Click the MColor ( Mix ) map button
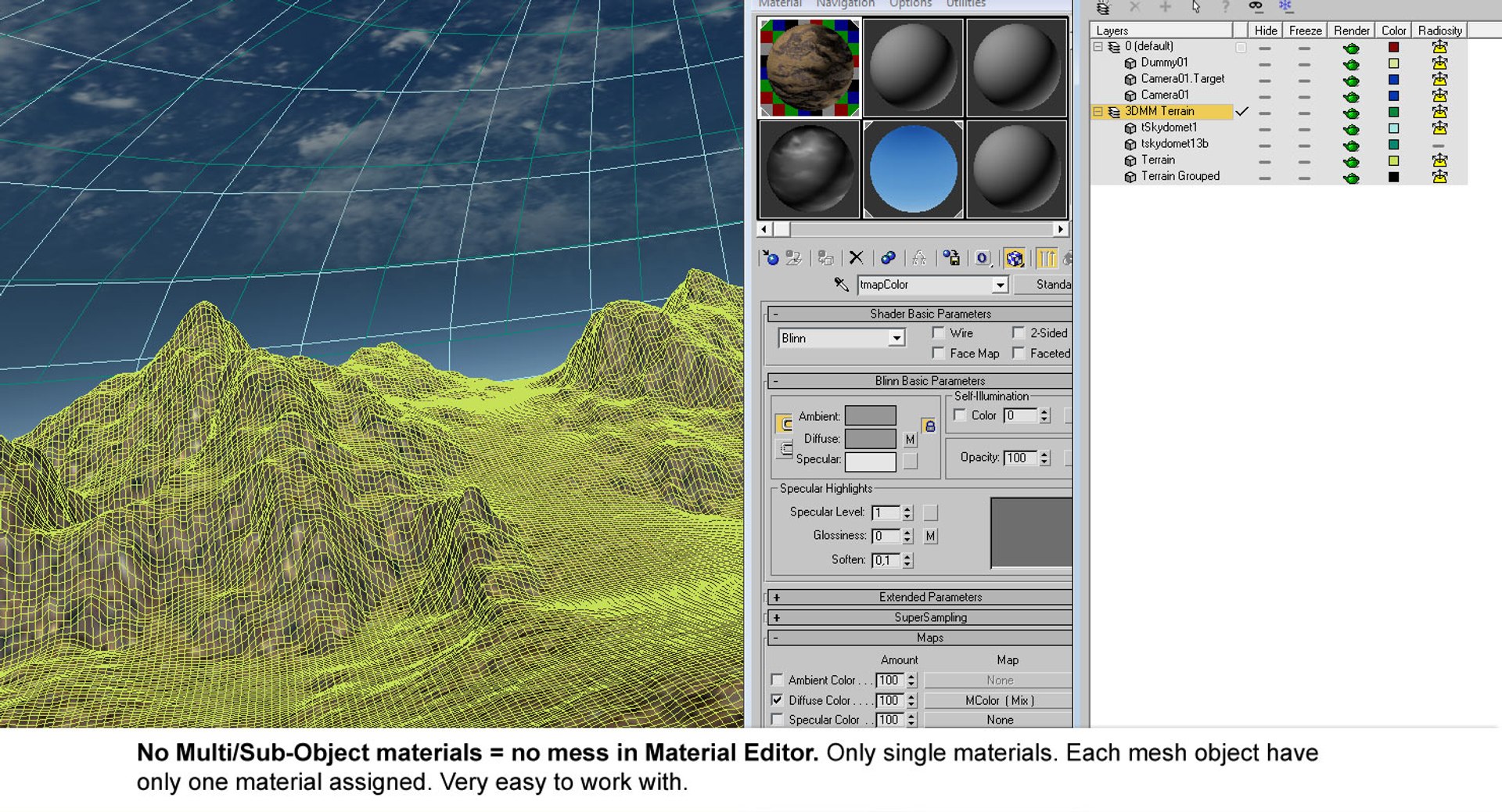This screenshot has width=1502, height=812. pos(999,701)
